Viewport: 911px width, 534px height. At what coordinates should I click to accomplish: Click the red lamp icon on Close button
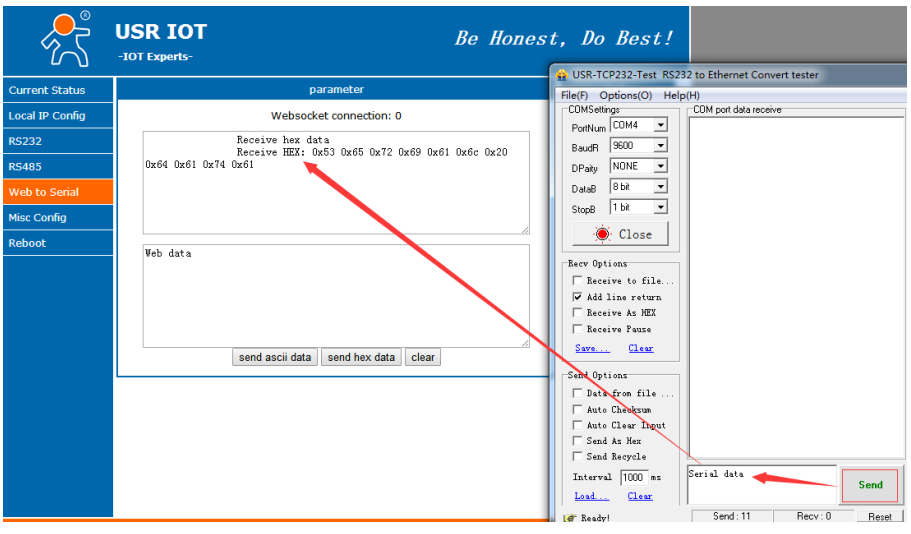(602, 234)
